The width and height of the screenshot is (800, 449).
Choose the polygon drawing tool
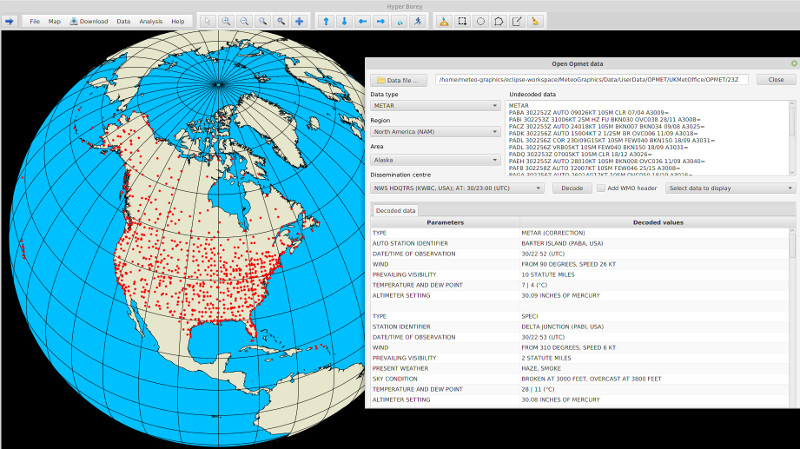click(498, 21)
